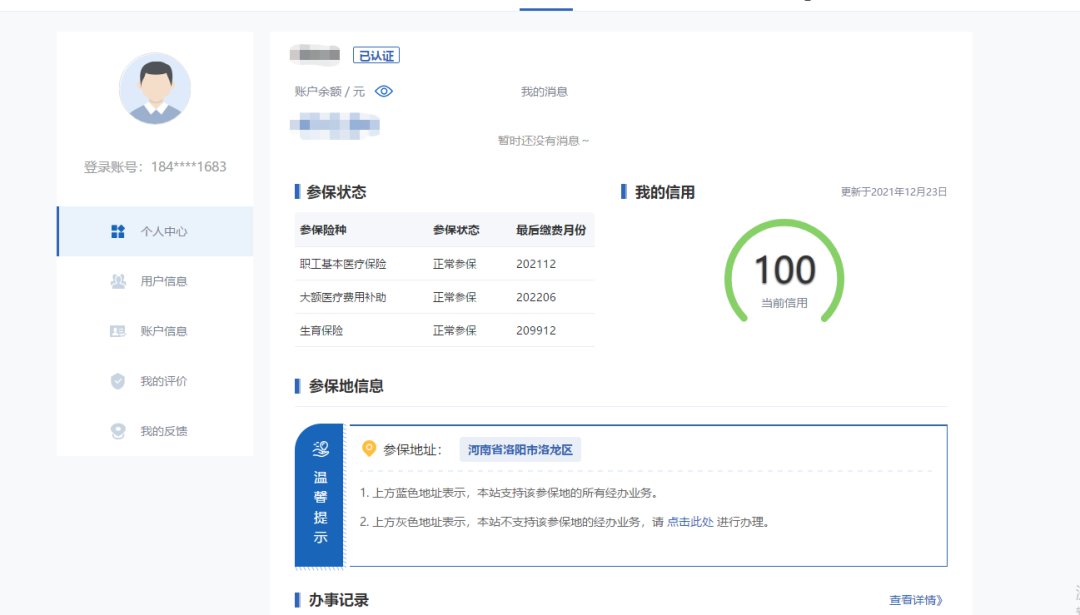Select the 职工基本医疗保险 table row
Image resolution: width=1080 pixels, height=615 pixels.
[444, 264]
